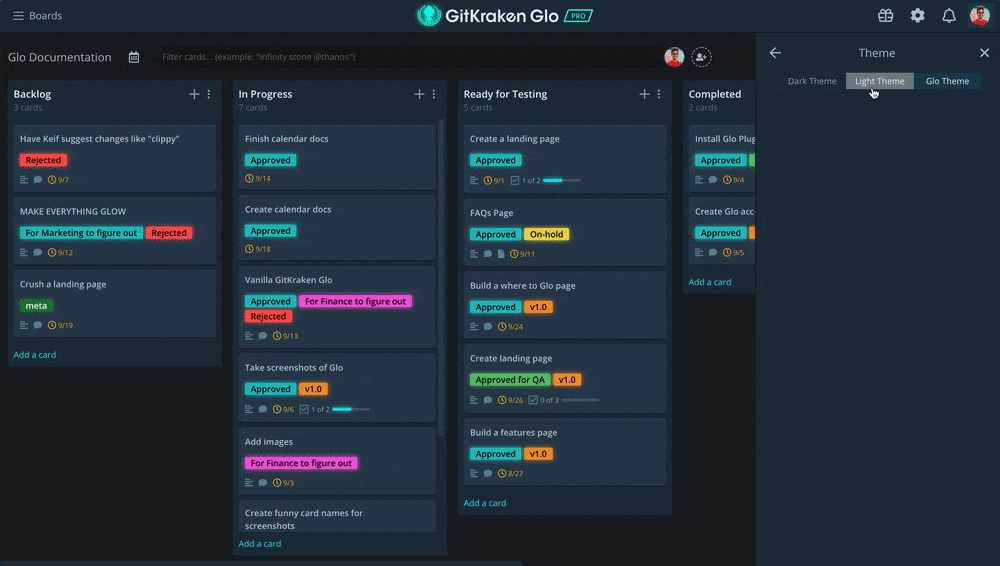This screenshot has width=1000, height=566.
Task: Click the GitKraken Glo logo
Action: [488, 16]
